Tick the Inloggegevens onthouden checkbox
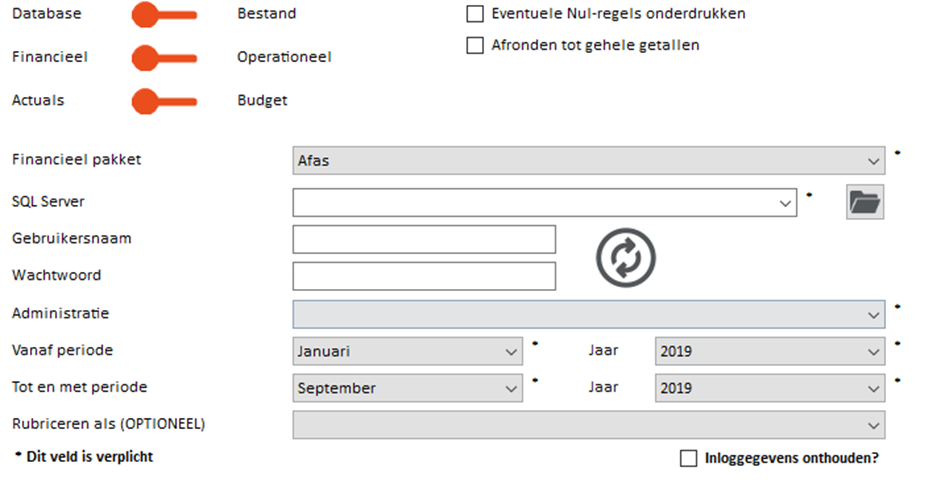The image size is (945, 484). (688, 458)
